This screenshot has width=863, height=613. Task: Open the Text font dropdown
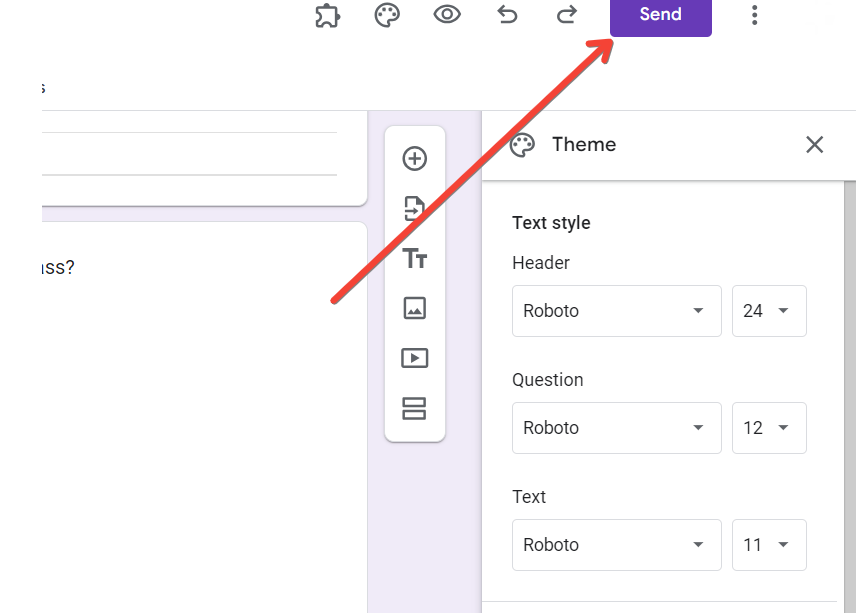(616, 545)
